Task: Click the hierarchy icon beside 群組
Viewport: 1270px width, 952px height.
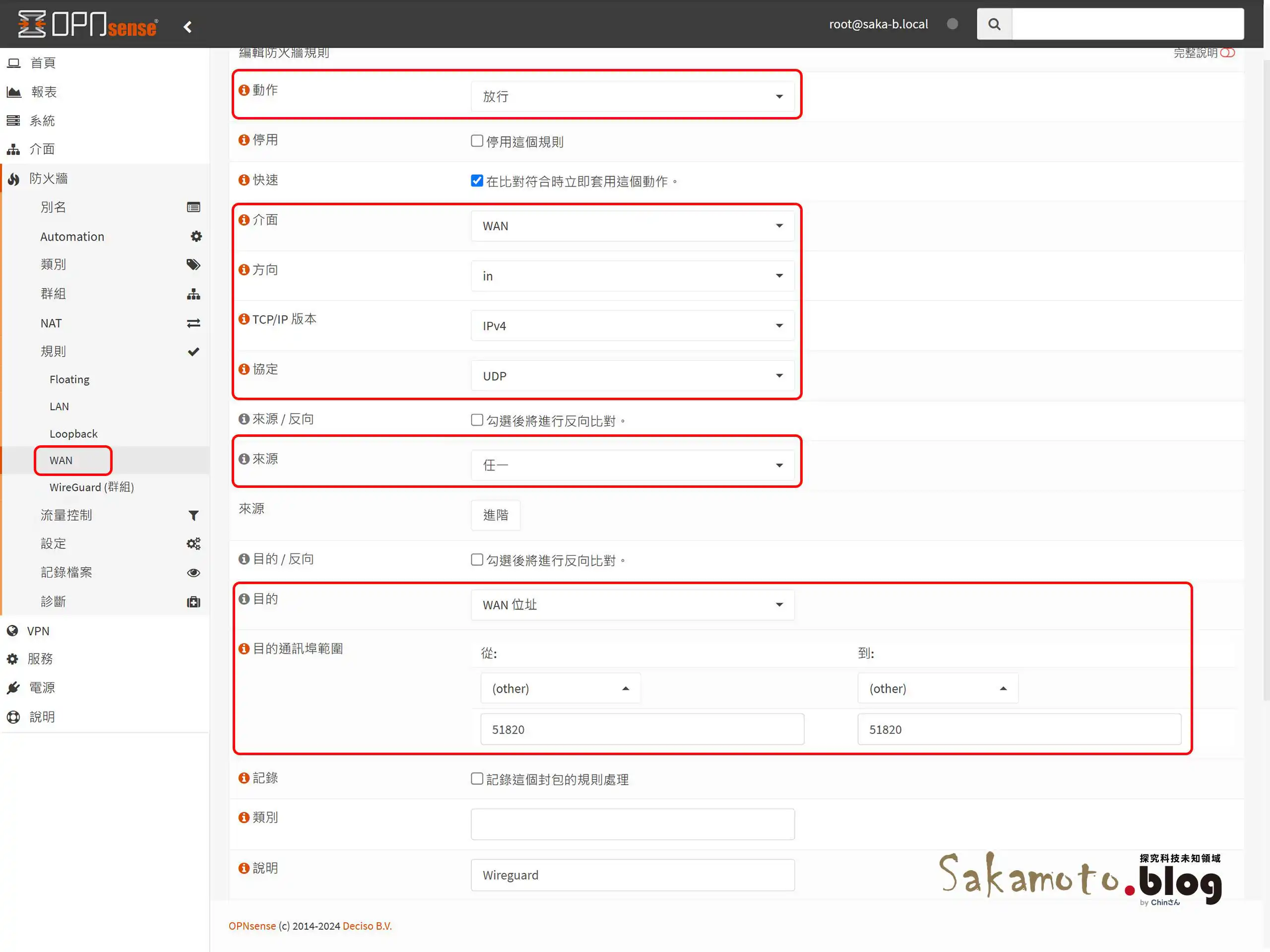Action: tap(193, 294)
